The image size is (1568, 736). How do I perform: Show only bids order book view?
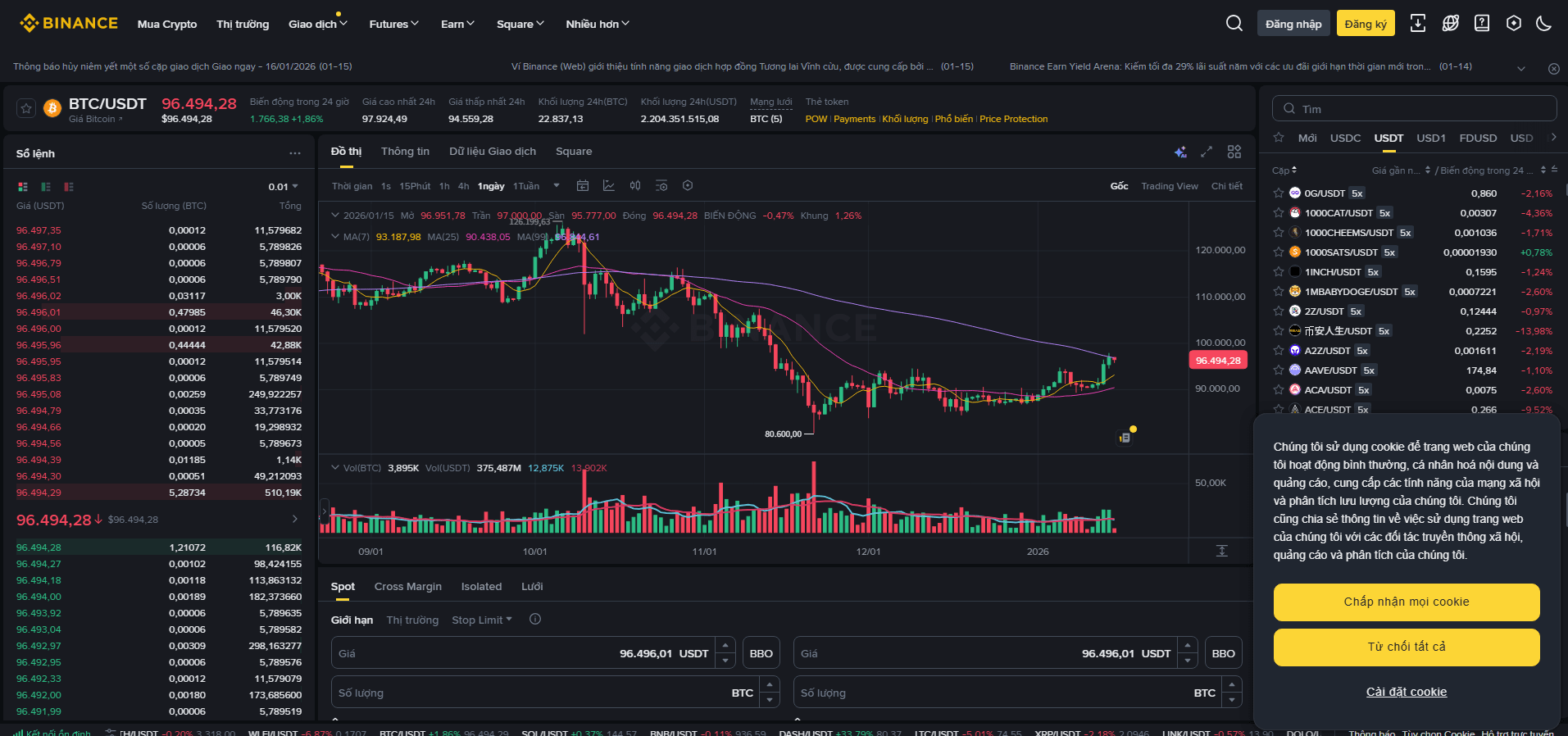point(46,187)
